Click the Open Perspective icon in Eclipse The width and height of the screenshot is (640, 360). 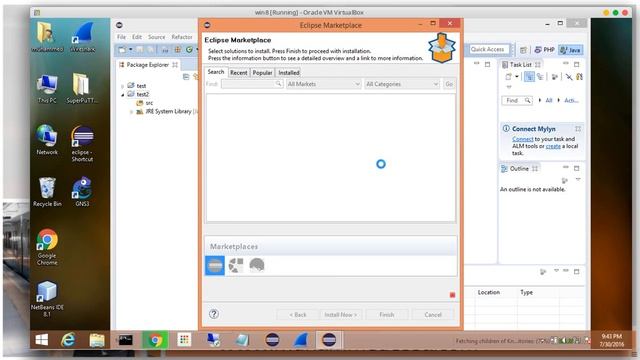click(523, 50)
